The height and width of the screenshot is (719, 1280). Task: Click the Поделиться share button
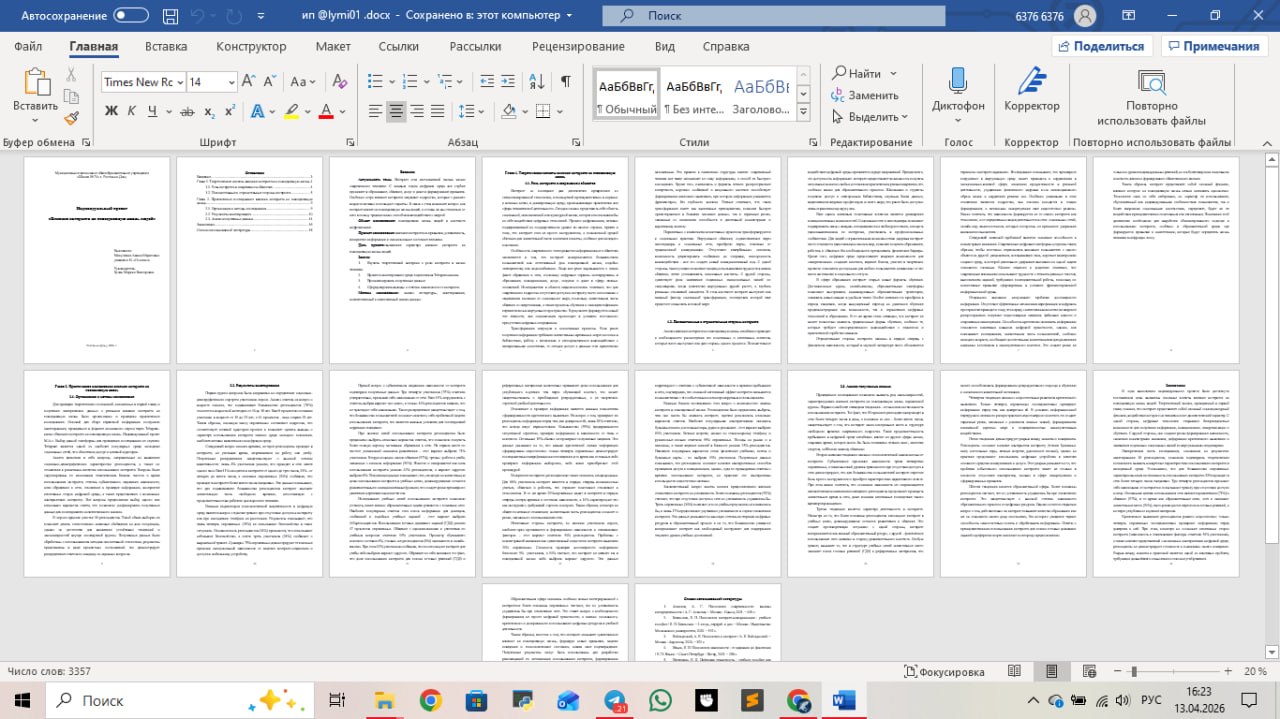click(1101, 46)
